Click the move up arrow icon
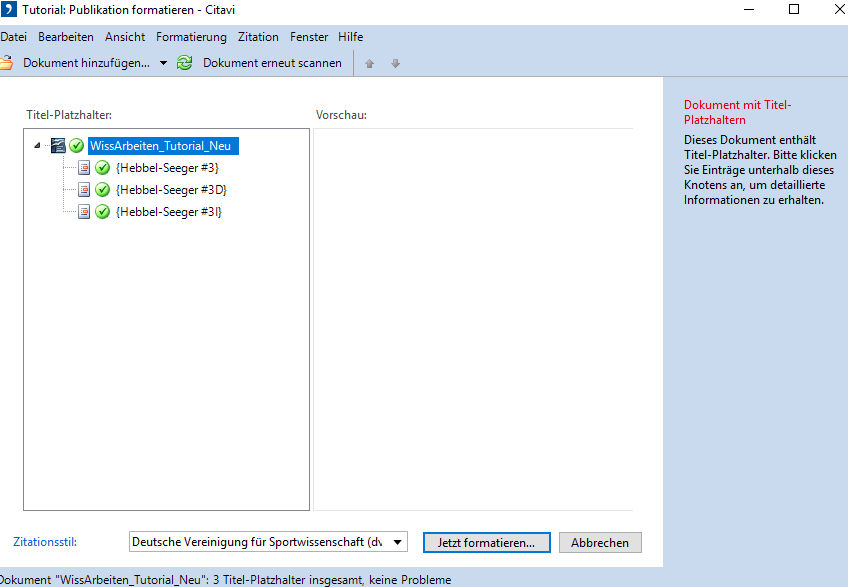This screenshot has width=848, height=587. [x=369, y=63]
